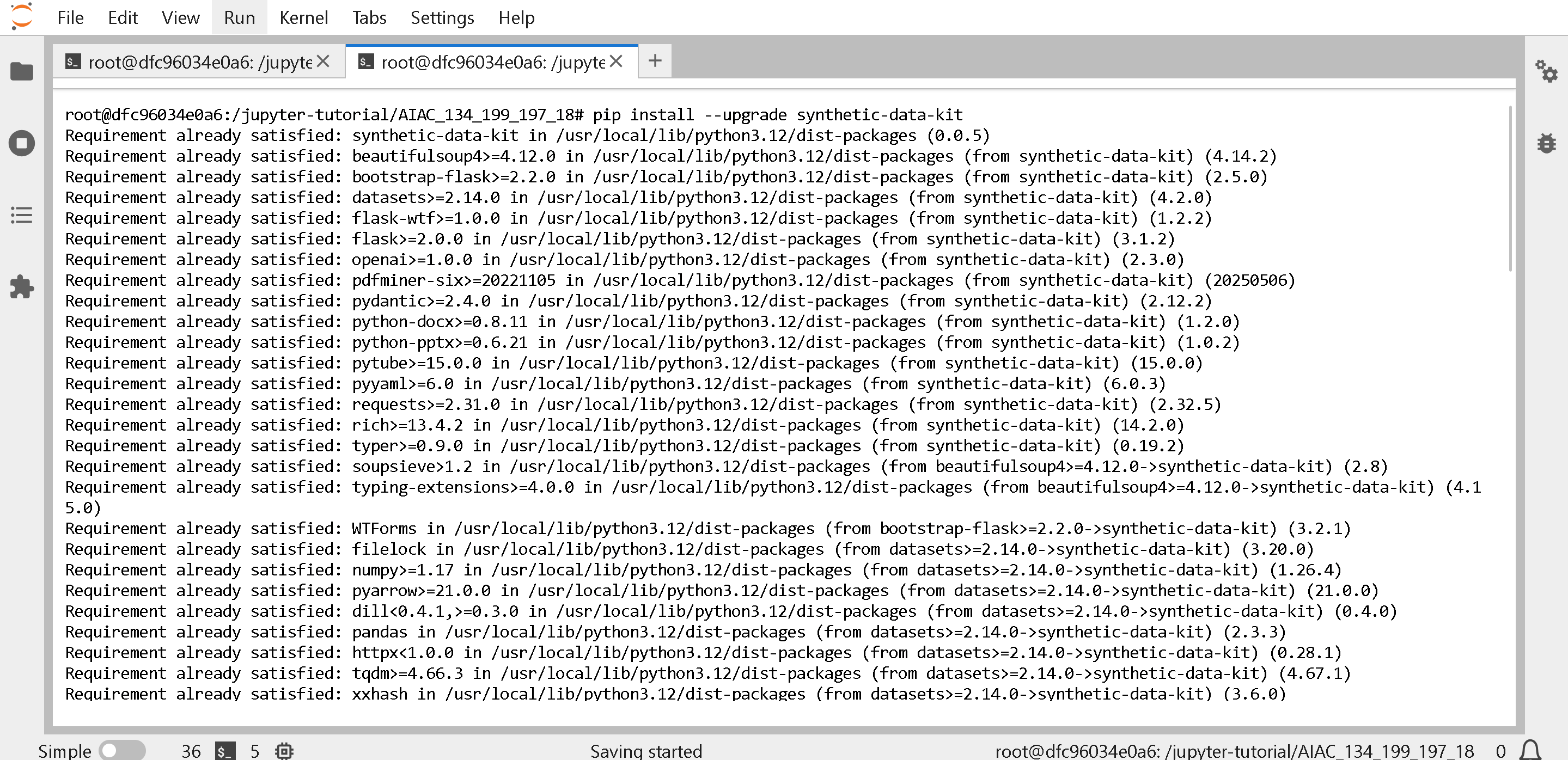Show the Table of Contents panel

tap(22, 216)
